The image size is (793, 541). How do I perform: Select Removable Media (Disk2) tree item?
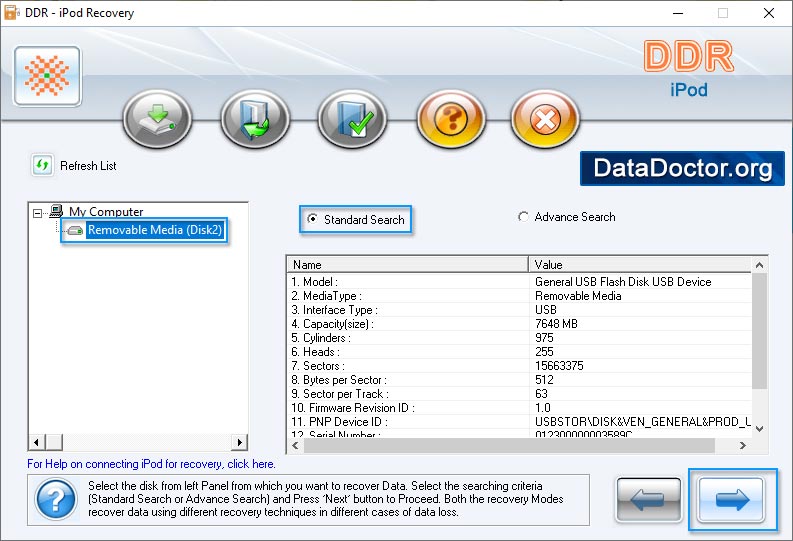155,230
